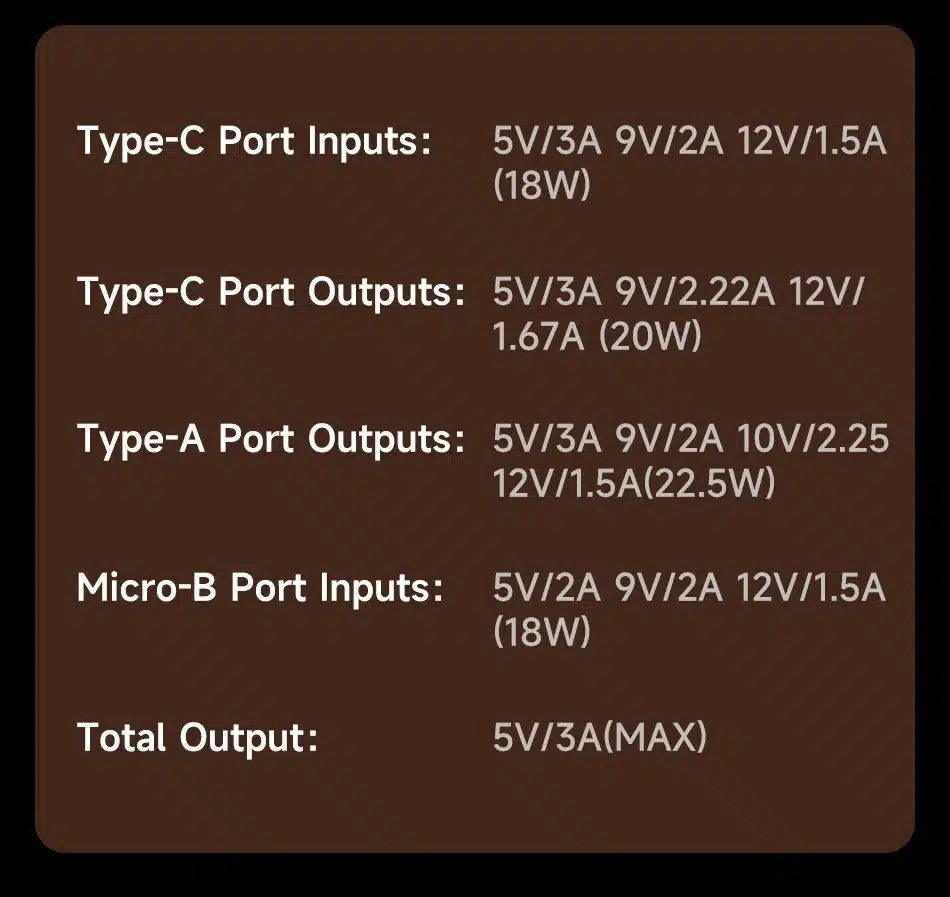Click (18W) under Type-C Port Inputs
The width and height of the screenshot is (950, 897).
(542, 187)
